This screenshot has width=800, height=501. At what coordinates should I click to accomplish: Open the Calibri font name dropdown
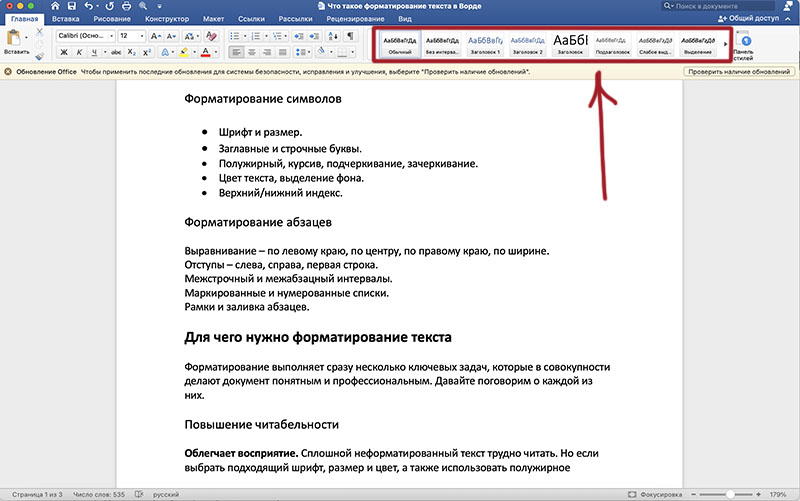(x=112, y=36)
